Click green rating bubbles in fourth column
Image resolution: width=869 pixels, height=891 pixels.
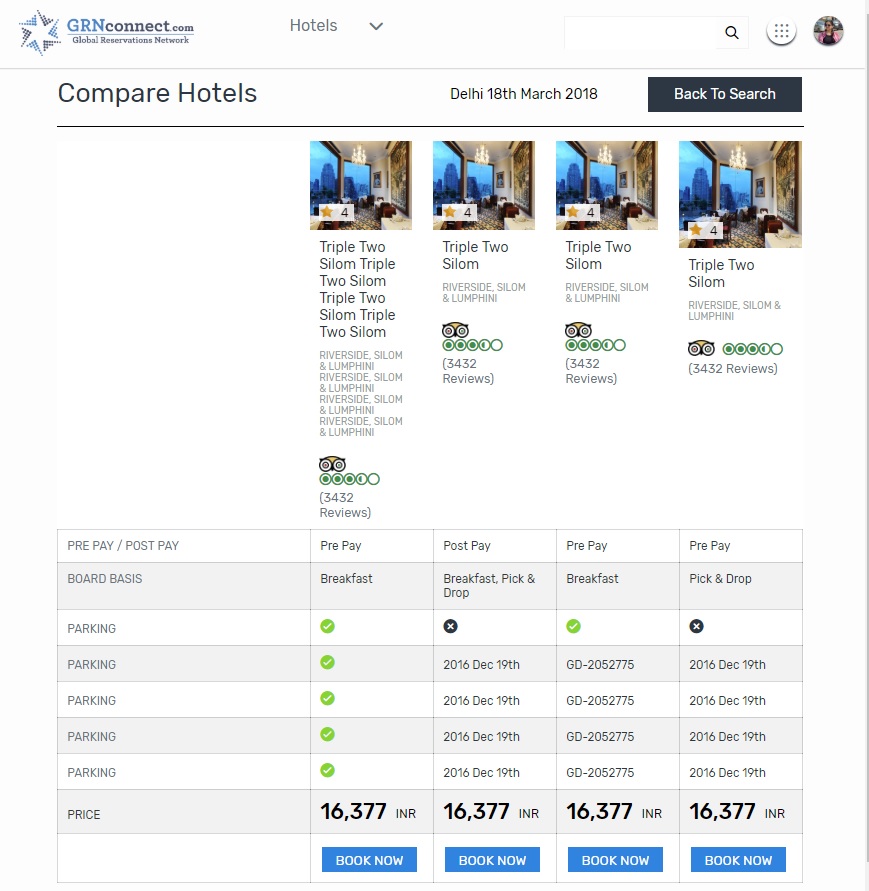753,349
